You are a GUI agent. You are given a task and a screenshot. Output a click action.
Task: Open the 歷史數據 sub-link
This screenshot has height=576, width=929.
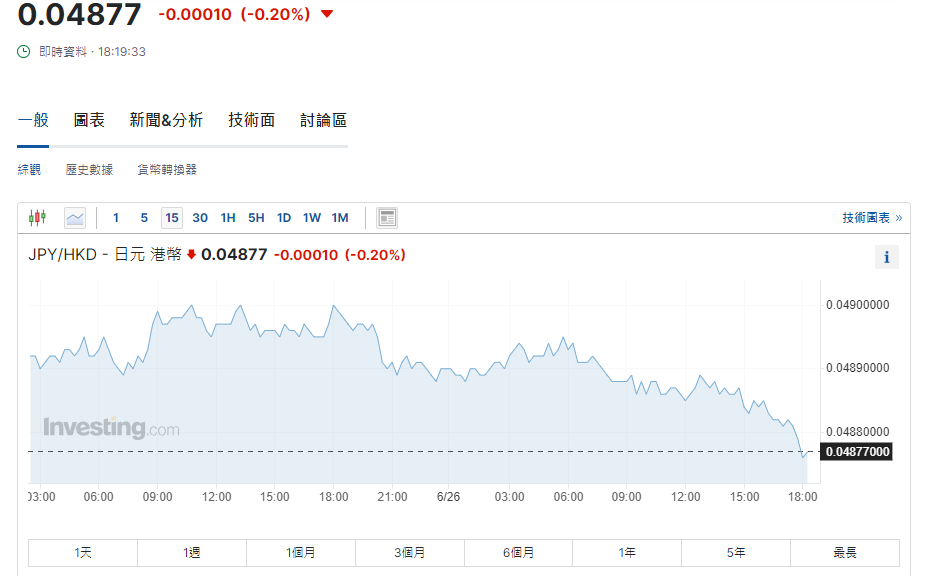coord(89,170)
